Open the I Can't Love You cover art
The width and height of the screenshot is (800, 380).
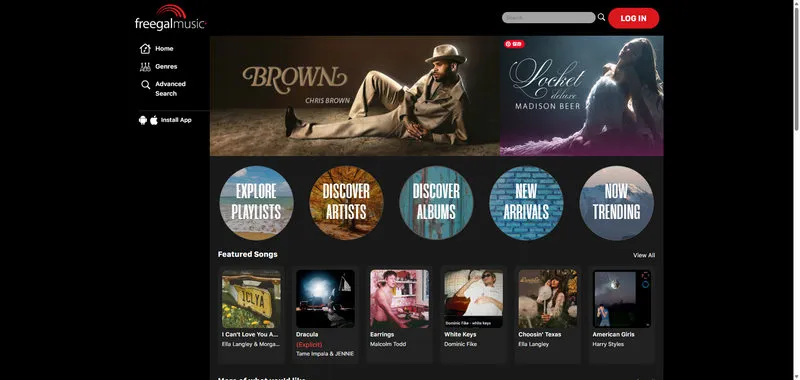pyautogui.click(x=251, y=299)
